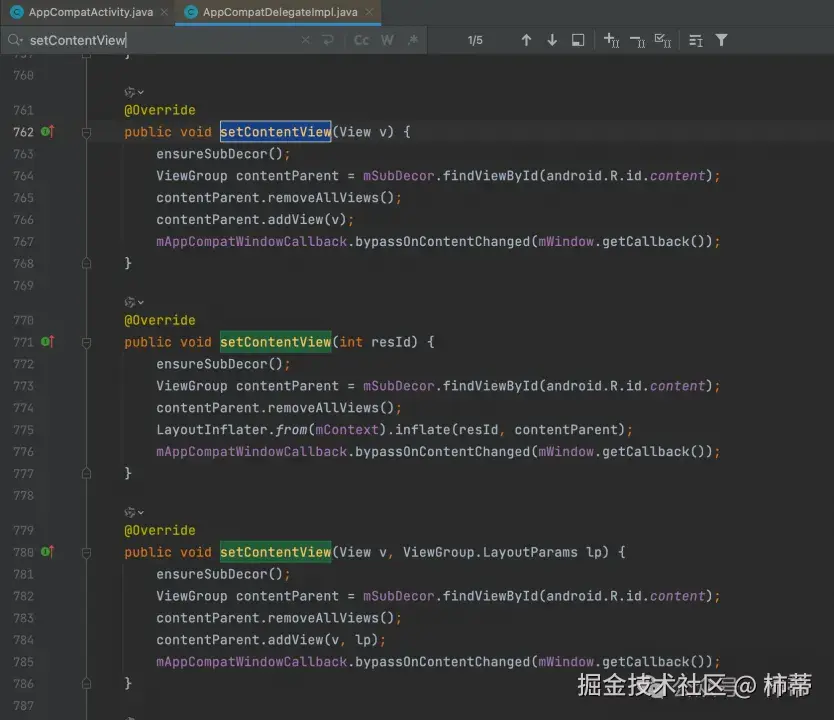Collapse the method starting at line 762
Viewport: 834px width, 720px height.
(86, 132)
